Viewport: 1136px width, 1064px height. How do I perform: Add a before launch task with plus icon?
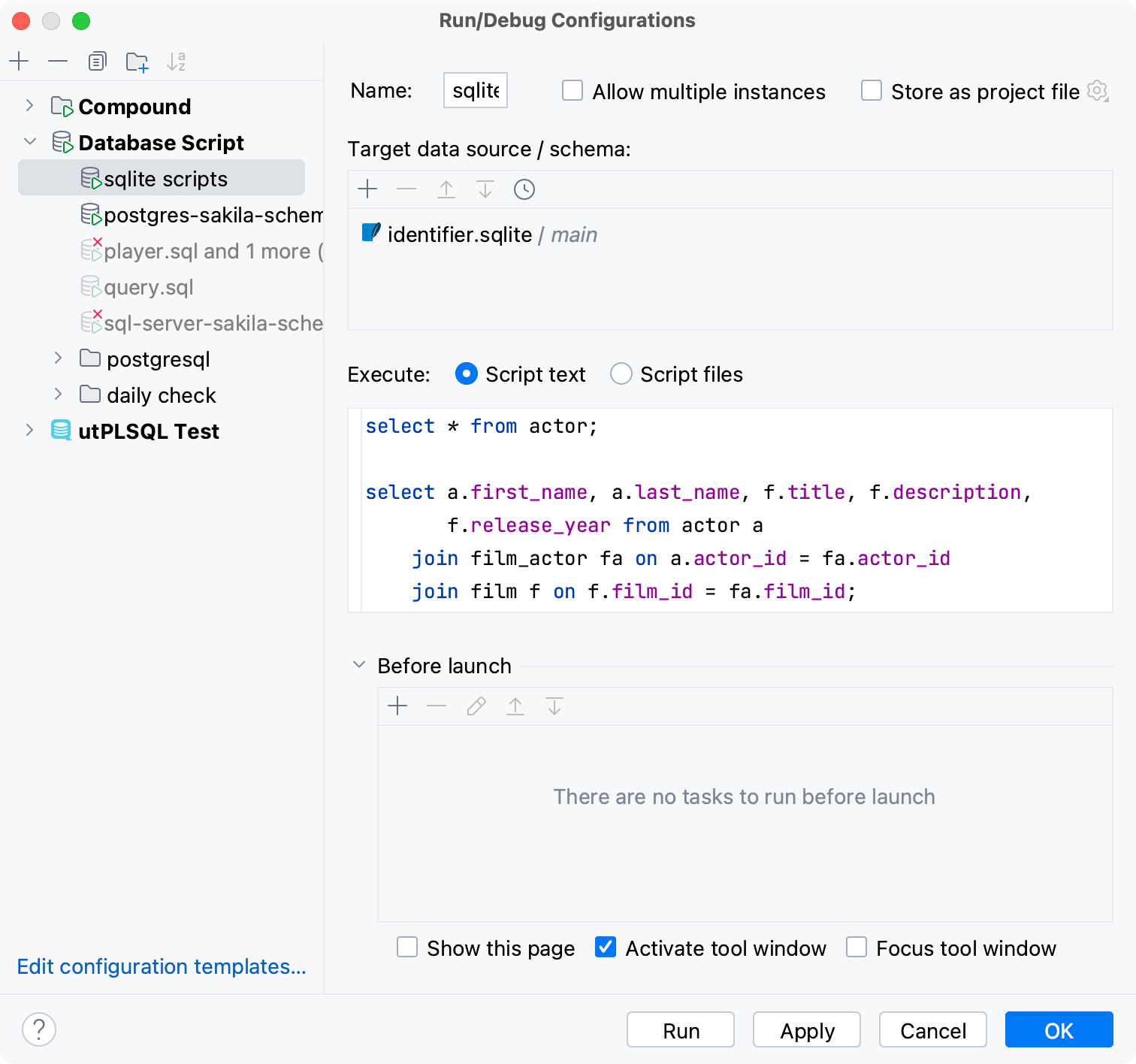(x=397, y=706)
